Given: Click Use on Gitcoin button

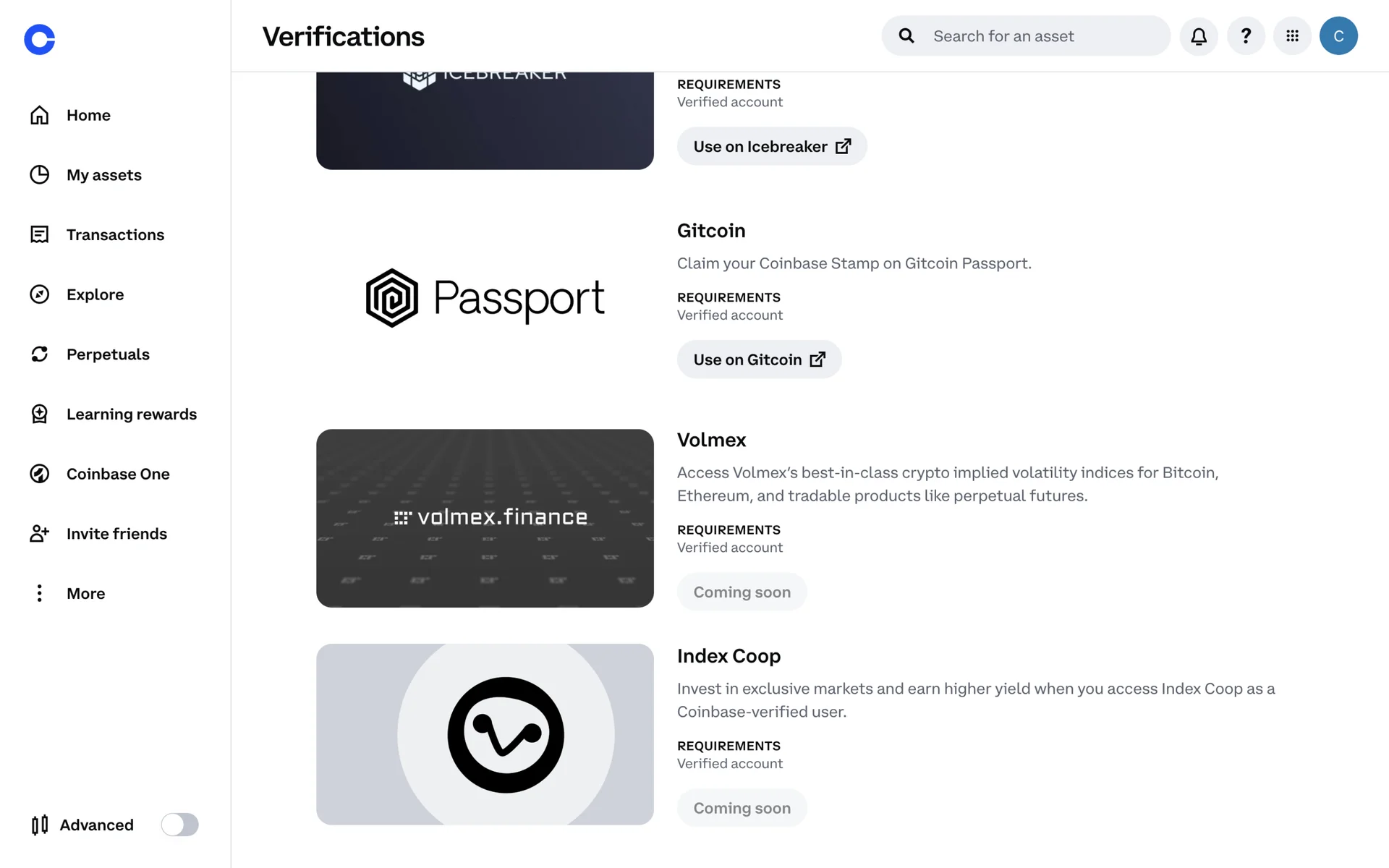Looking at the screenshot, I should point(759,359).
